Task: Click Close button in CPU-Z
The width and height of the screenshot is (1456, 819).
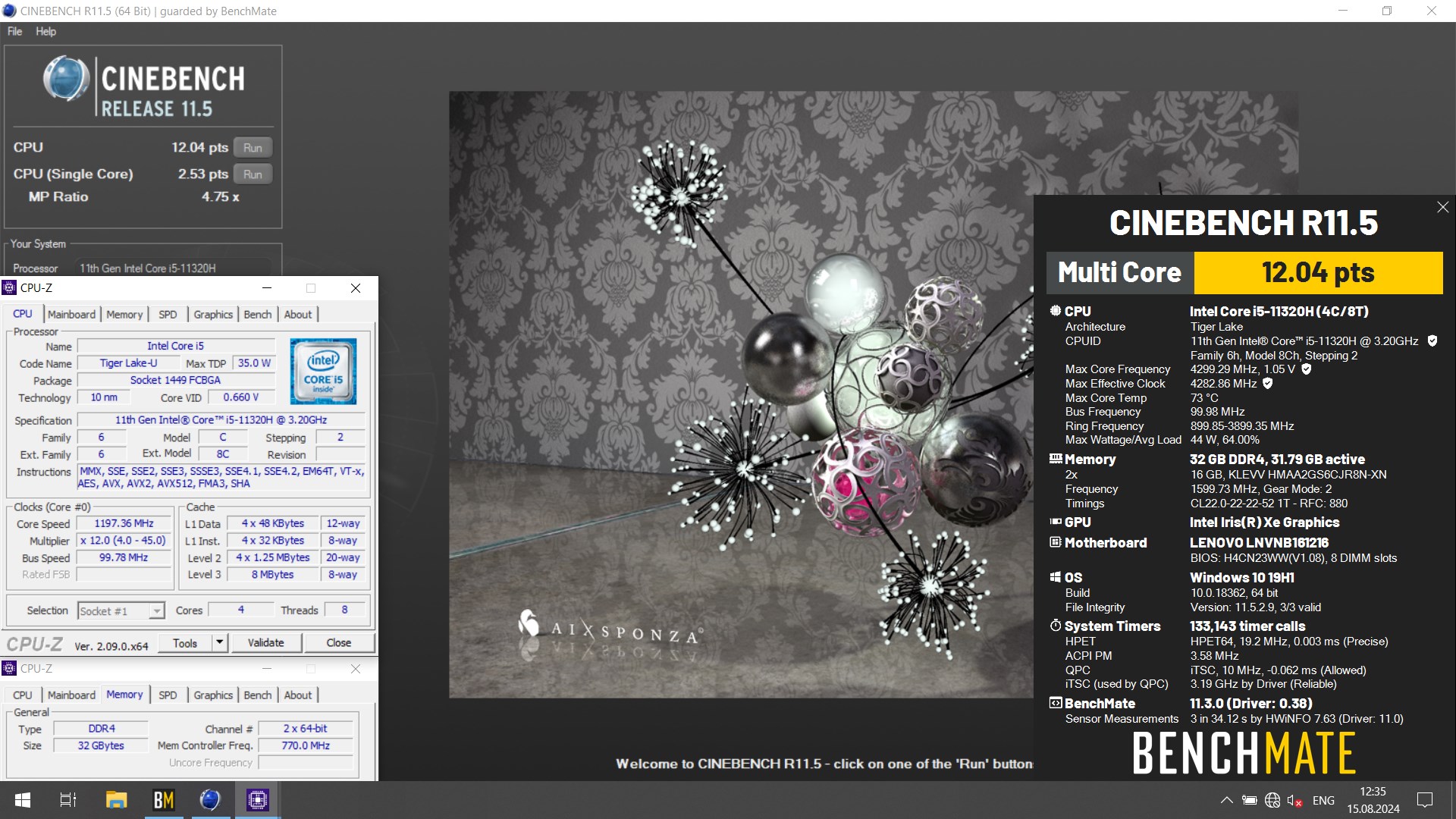Action: click(339, 642)
